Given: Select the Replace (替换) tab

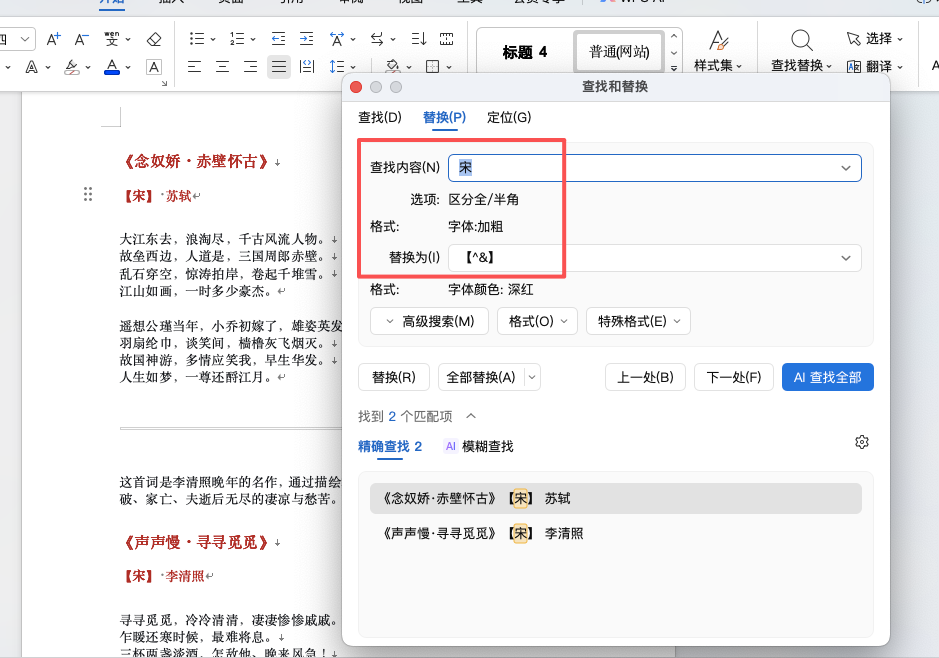Looking at the screenshot, I should click(x=444, y=117).
